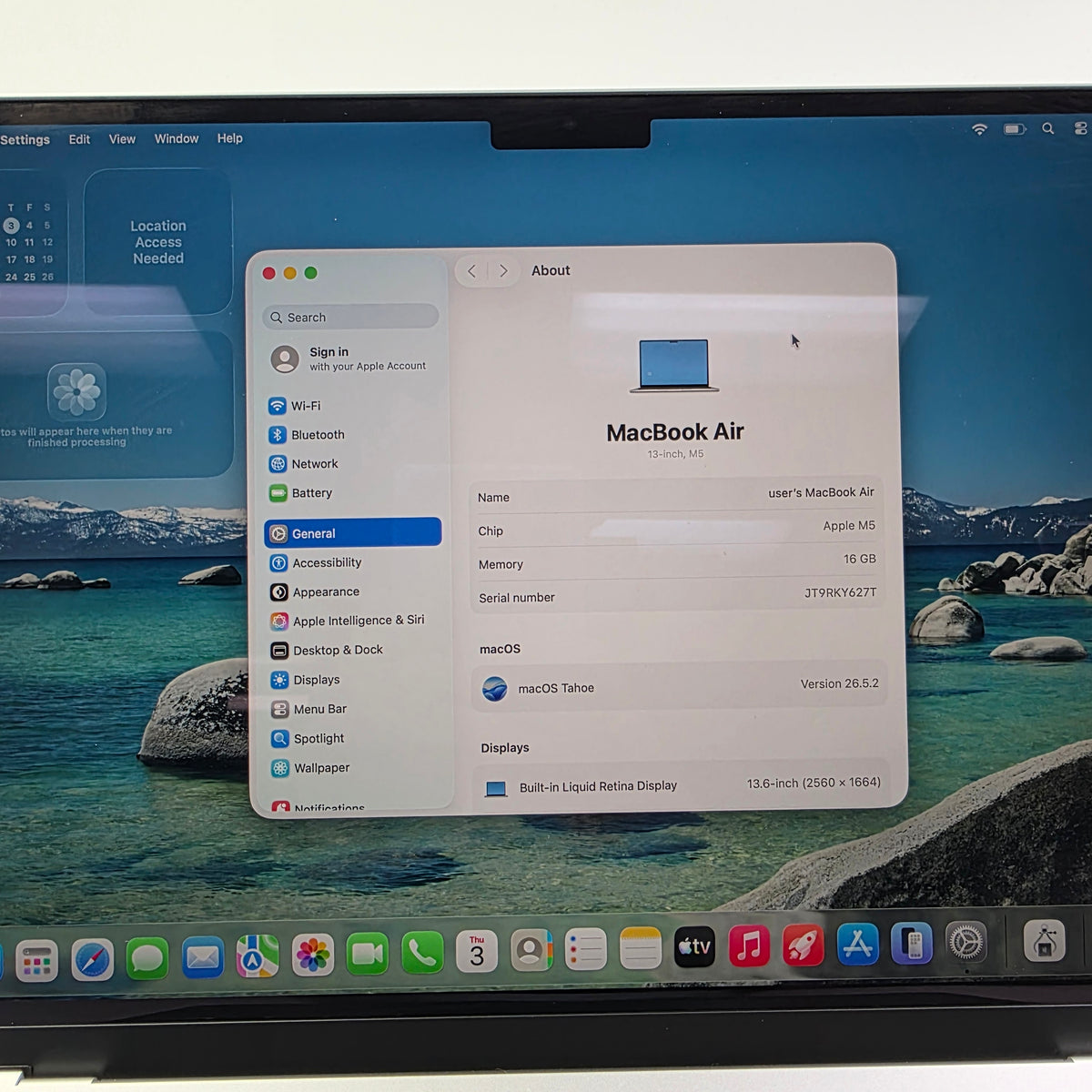The height and width of the screenshot is (1092, 1092).
Task: Click the Location Access Needed widget
Action: (x=158, y=242)
